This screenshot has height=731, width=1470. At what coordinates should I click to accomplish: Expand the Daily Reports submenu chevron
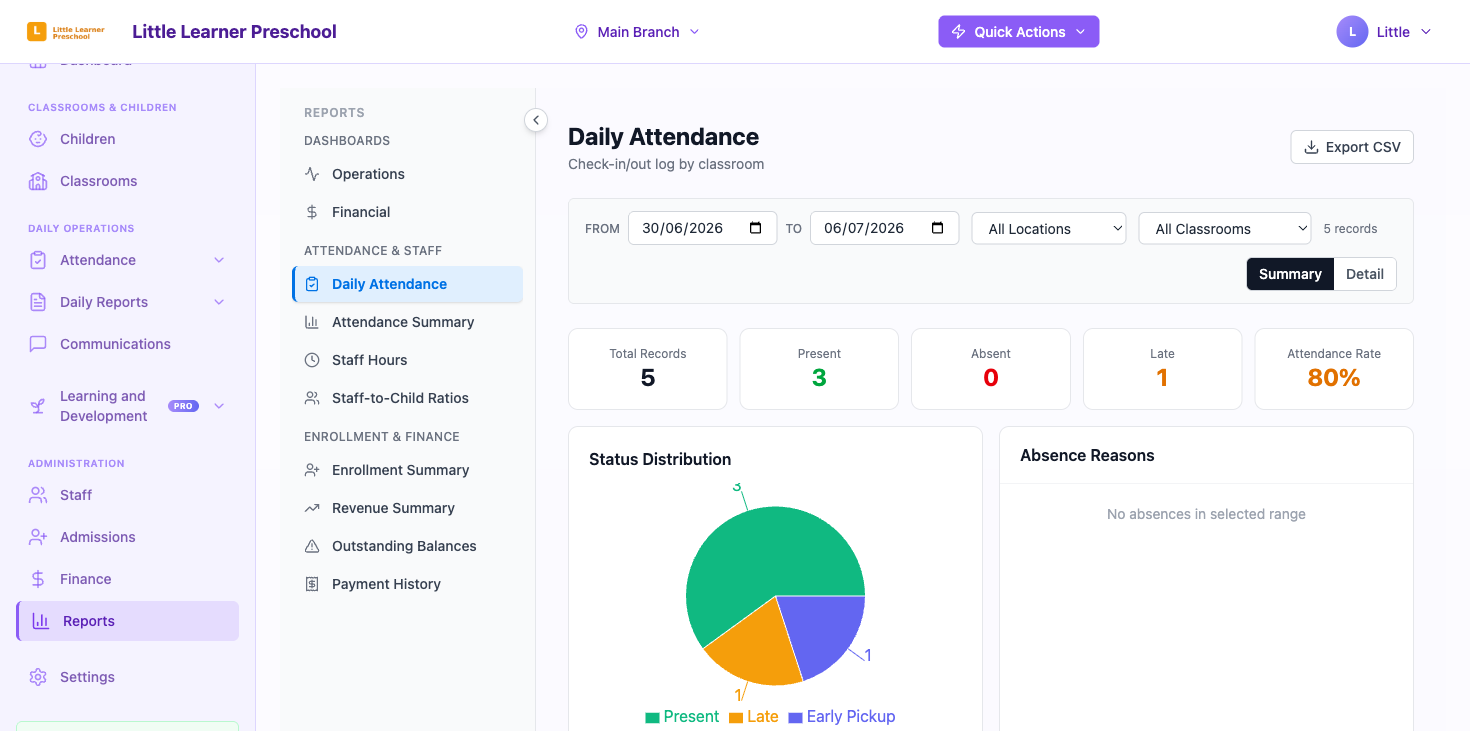click(x=219, y=302)
